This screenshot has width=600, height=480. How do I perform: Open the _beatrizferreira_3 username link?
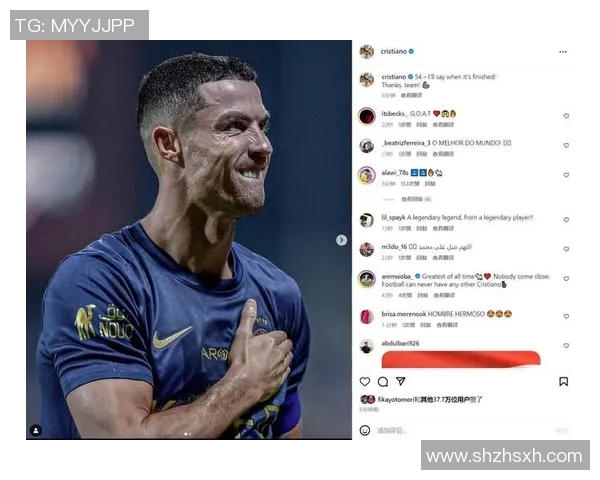406,143
